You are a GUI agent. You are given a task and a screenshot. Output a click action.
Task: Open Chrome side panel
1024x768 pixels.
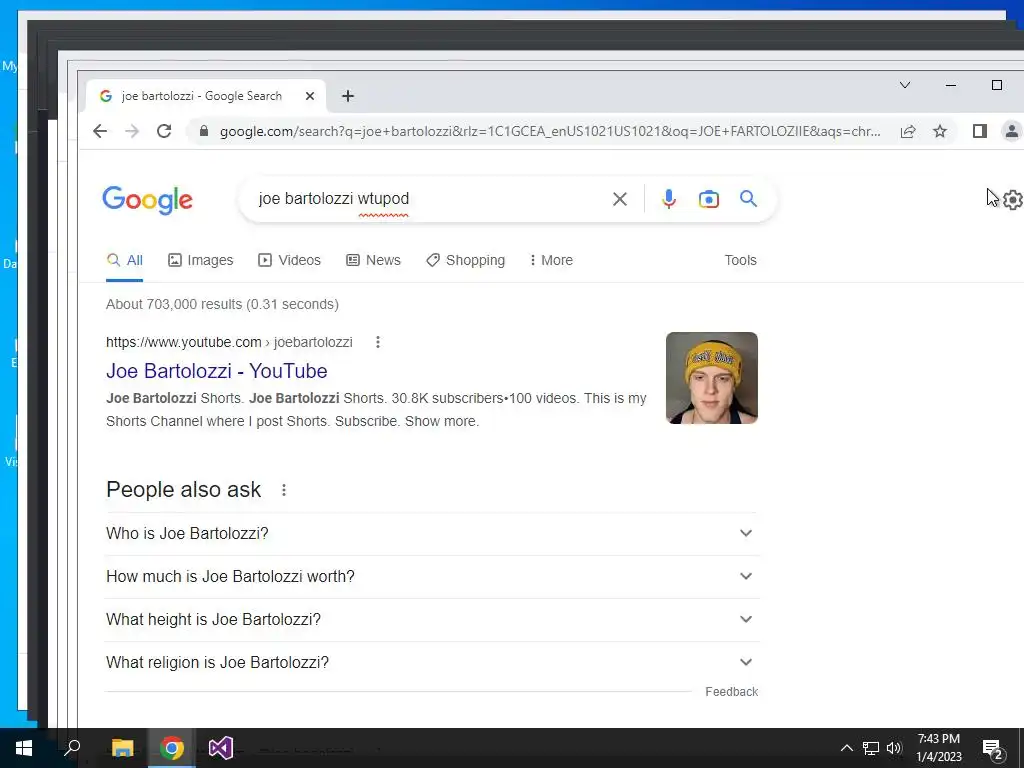(980, 131)
